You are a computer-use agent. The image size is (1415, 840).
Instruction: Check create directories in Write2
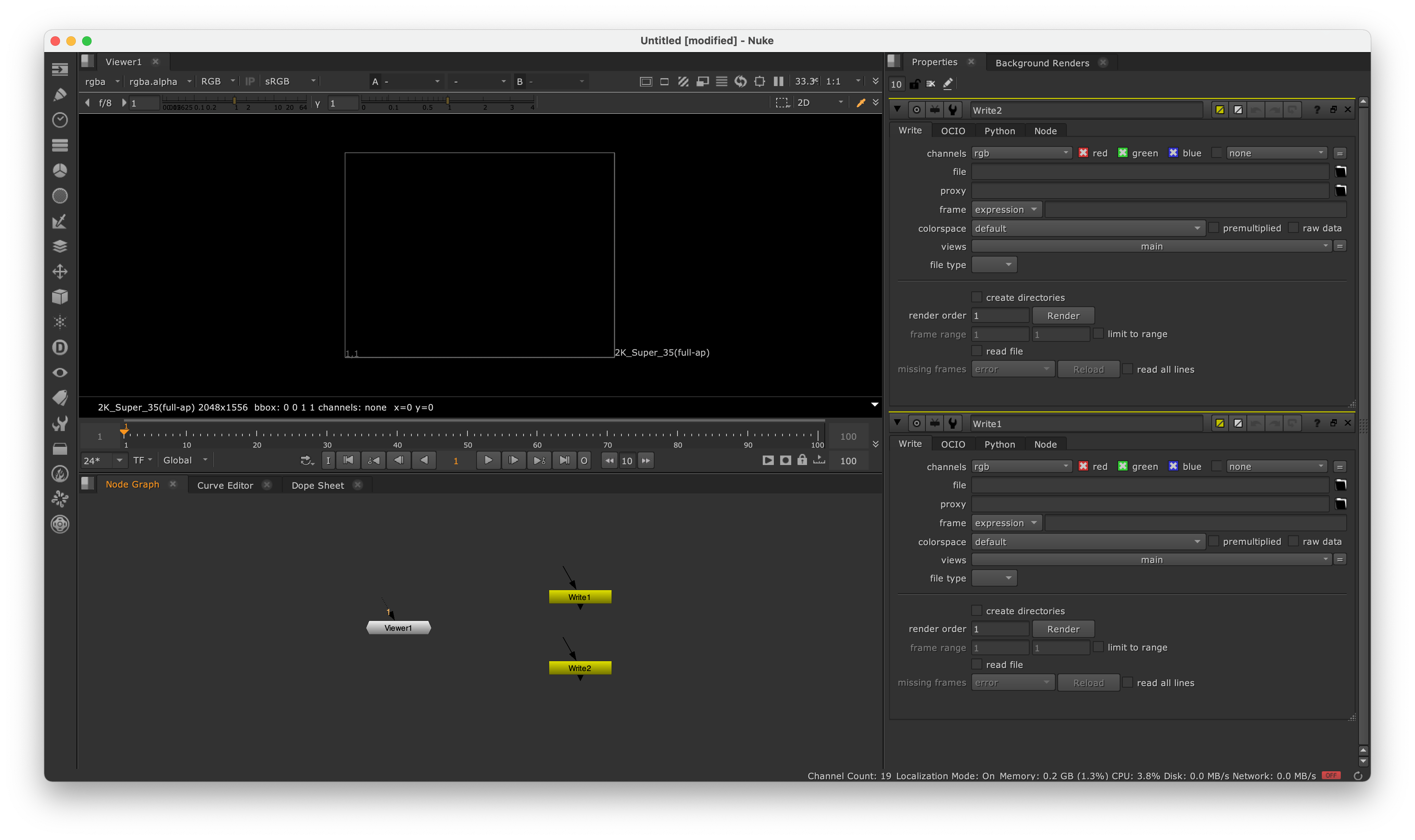[977, 297]
